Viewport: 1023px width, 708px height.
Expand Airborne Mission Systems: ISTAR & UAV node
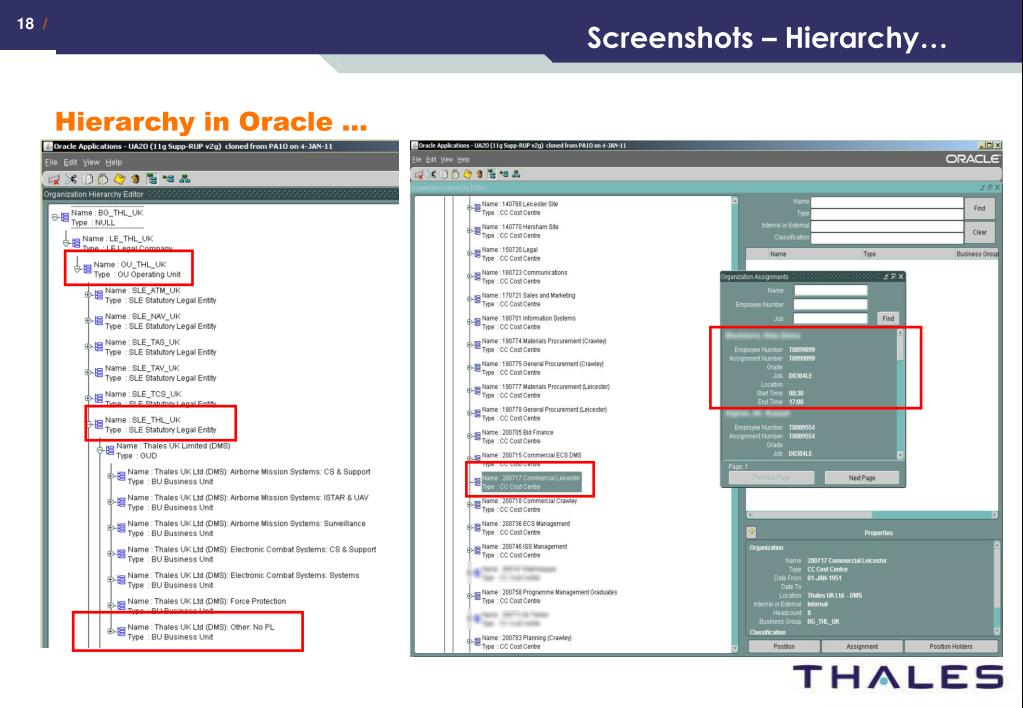pos(110,502)
